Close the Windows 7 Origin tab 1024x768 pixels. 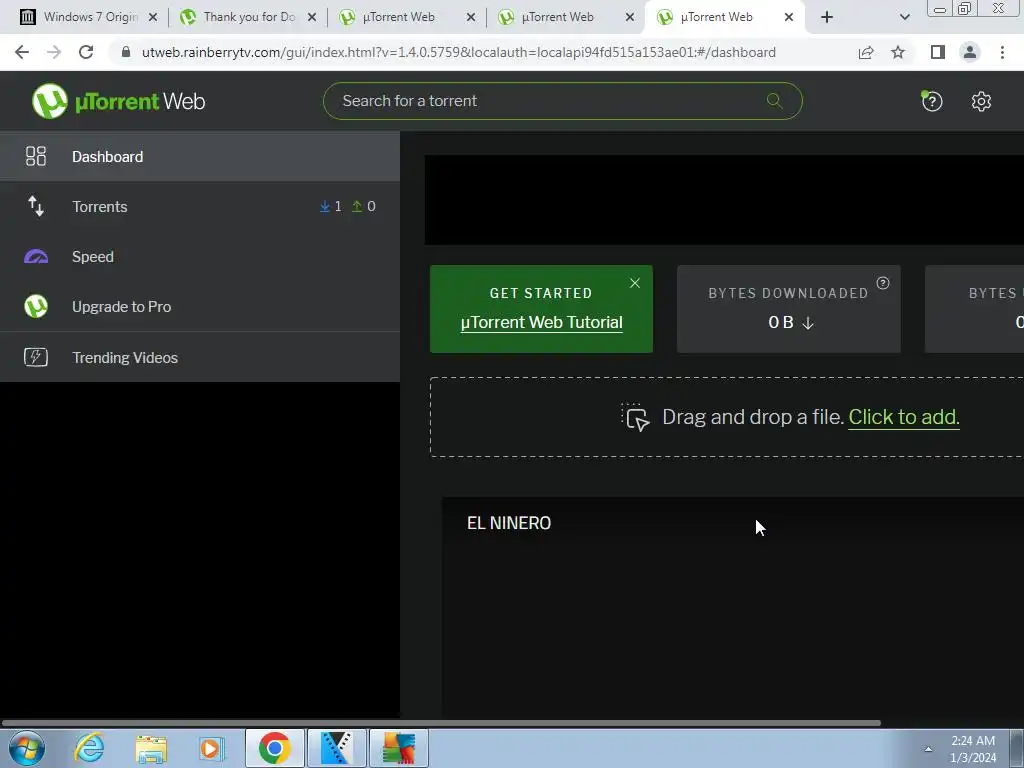(153, 17)
